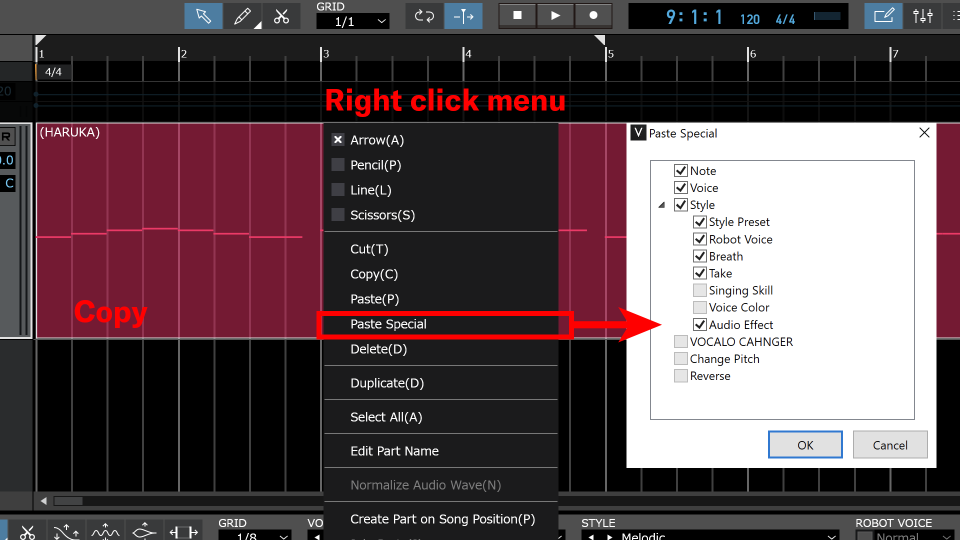Image resolution: width=960 pixels, height=540 pixels.
Task: Open the top GRID value dropdown
Action: 353,21
